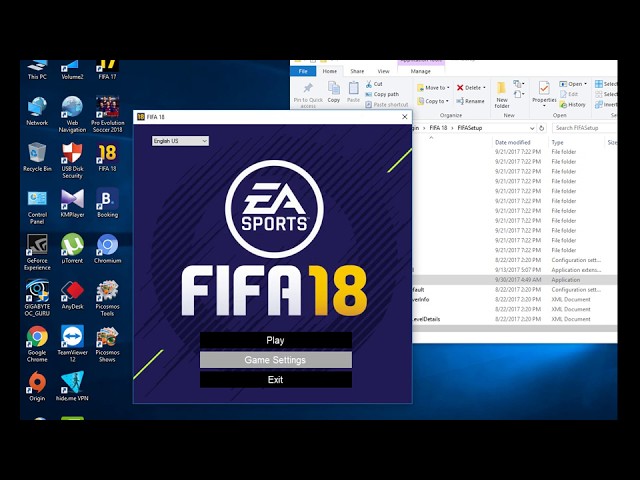Open Picosmos Shows shortcut
The image size is (640, 480).
click(107, 344)
